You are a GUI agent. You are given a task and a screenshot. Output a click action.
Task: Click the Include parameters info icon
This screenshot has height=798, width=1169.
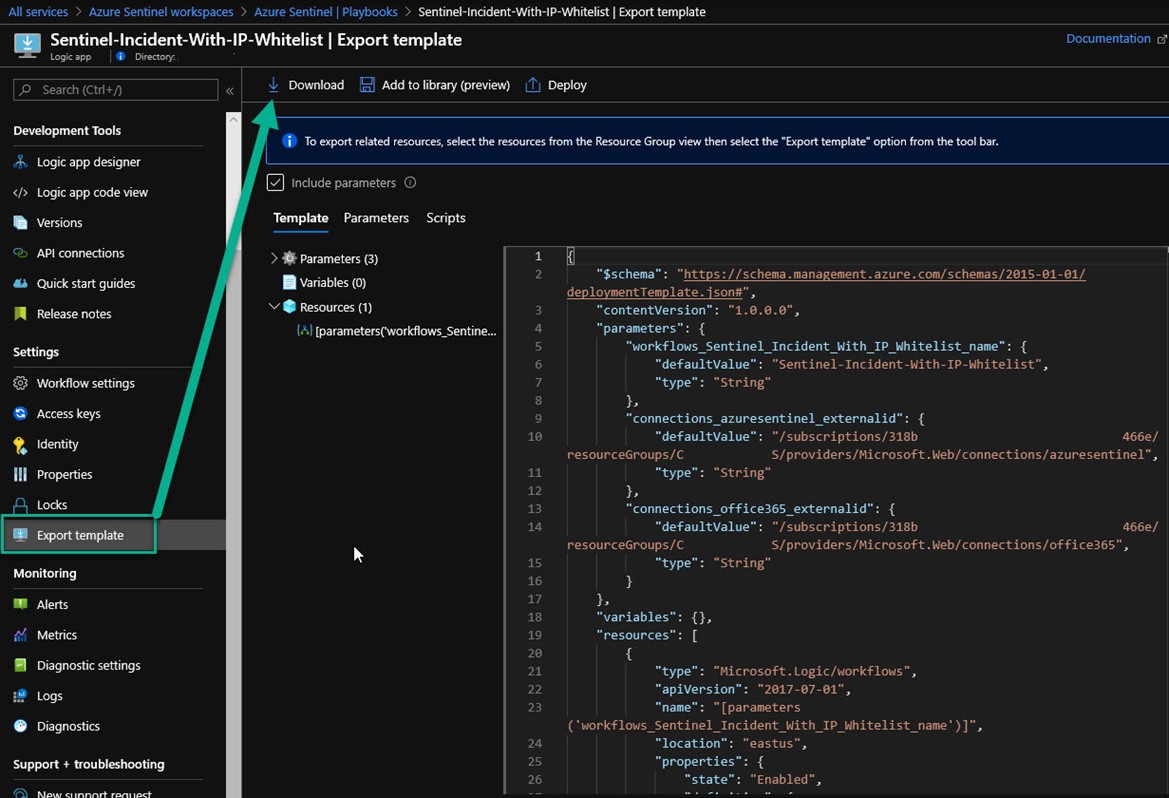click(410, 183)
